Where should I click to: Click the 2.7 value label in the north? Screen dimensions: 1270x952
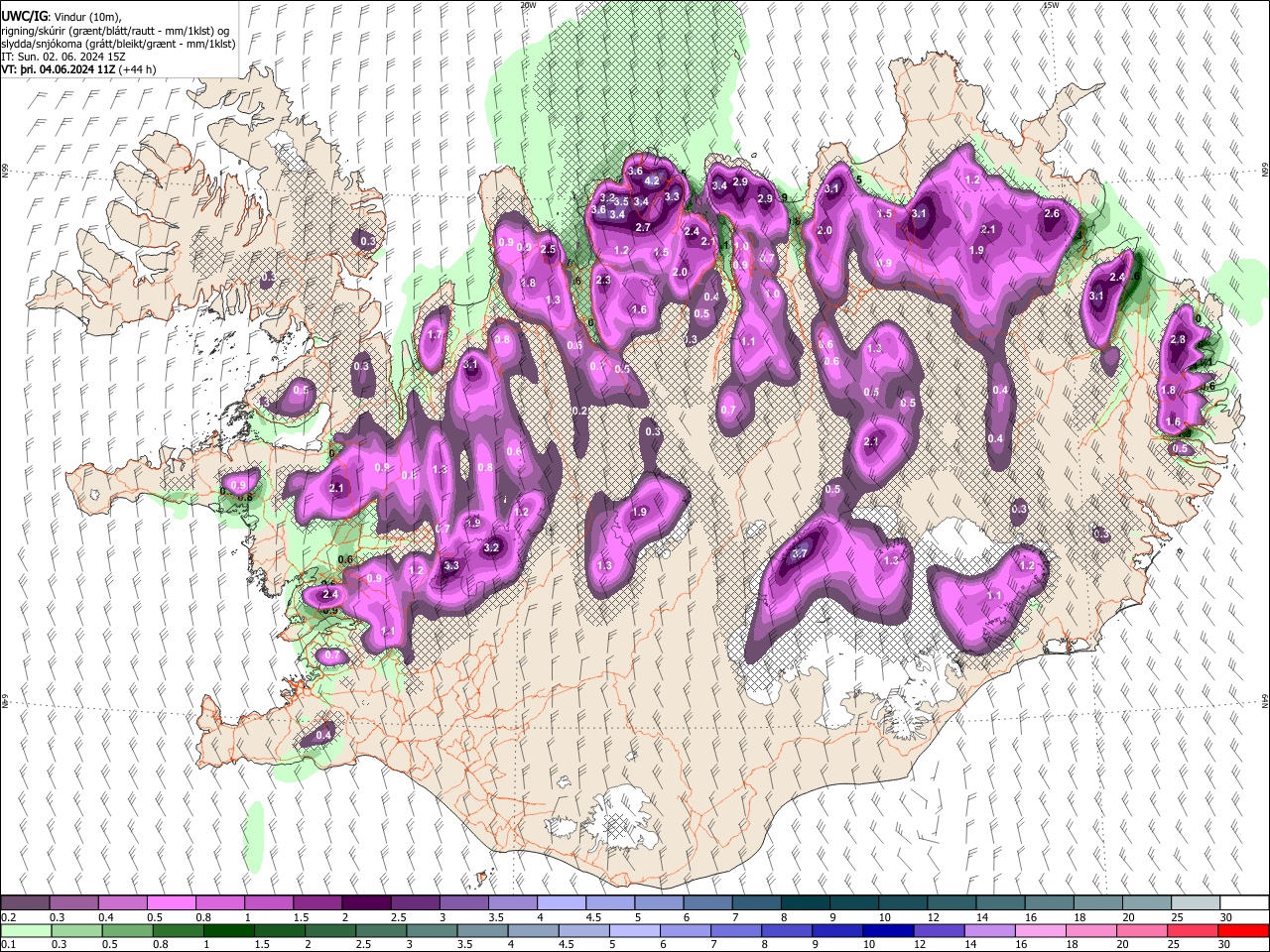tap(643, 228)
